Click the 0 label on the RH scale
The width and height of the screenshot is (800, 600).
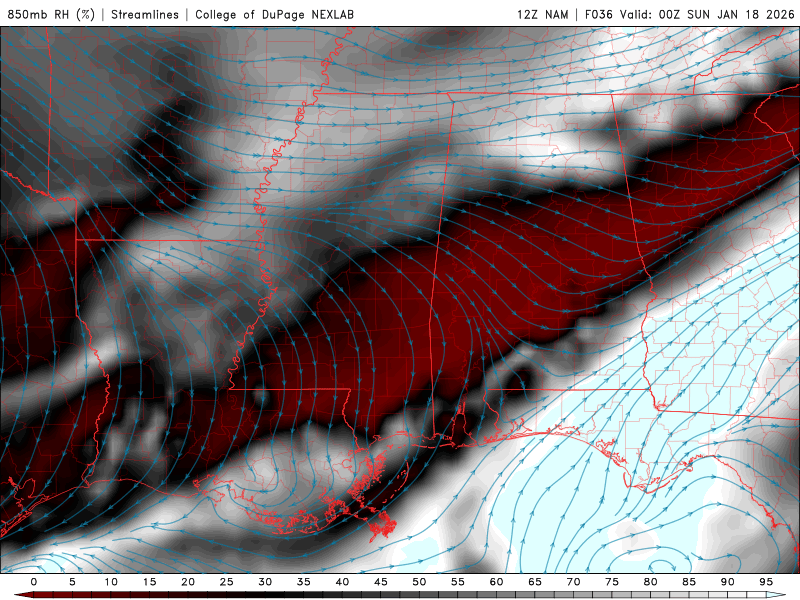(x=34, y=582)
